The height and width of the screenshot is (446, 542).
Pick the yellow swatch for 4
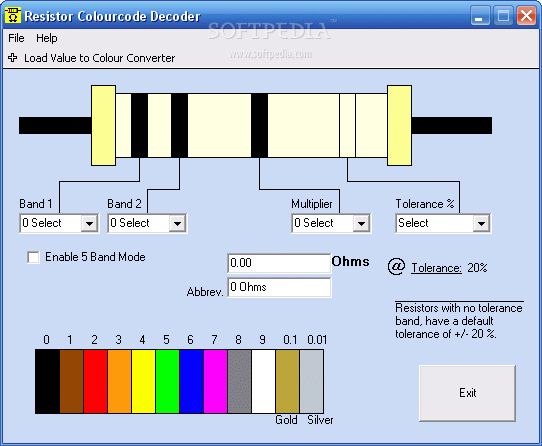click(143, 381)
